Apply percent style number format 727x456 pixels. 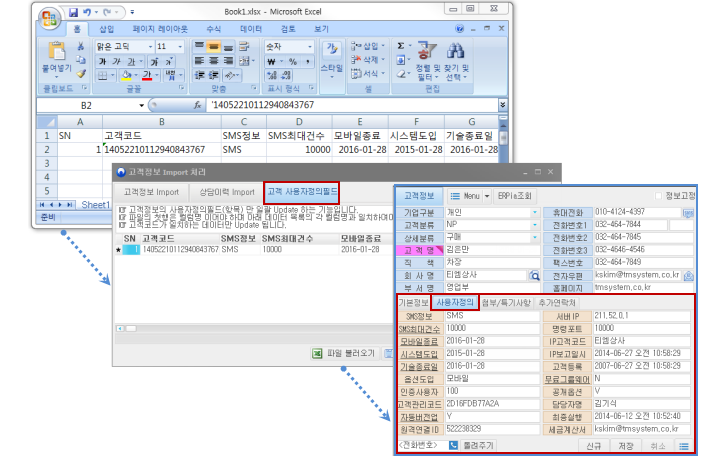[293, 61]
